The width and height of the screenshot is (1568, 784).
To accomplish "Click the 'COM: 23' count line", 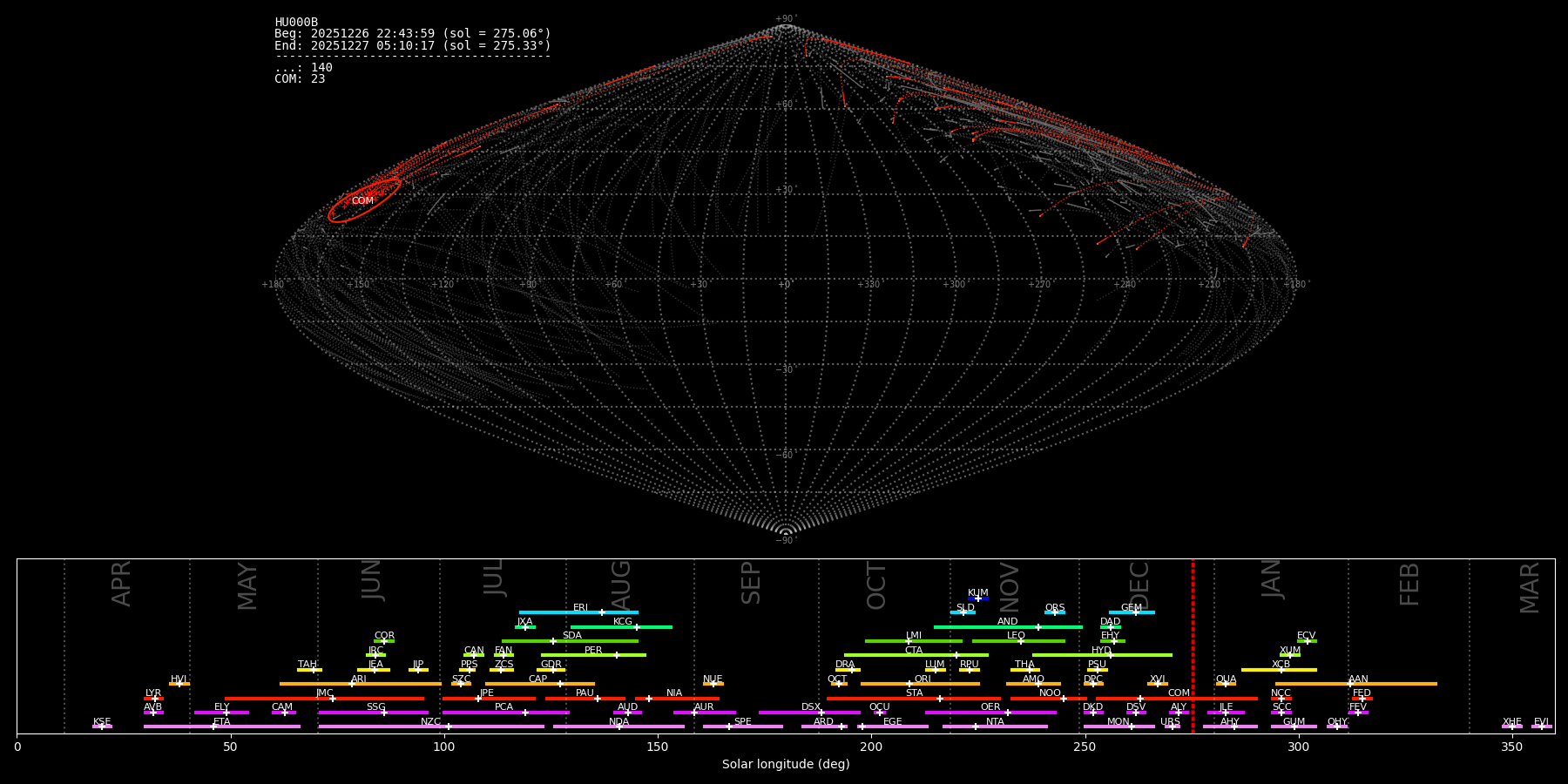I will point(300,79).
